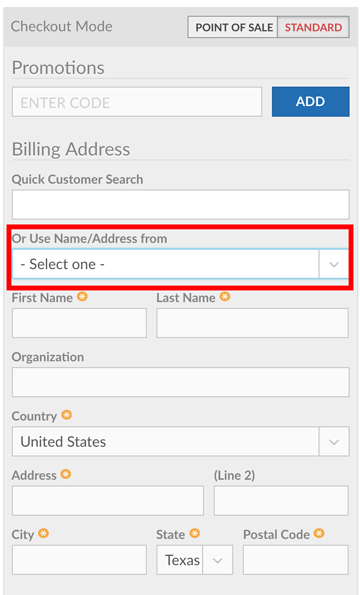Focus the Quick Customer Search box
The image size is (360, 595).
181,205
